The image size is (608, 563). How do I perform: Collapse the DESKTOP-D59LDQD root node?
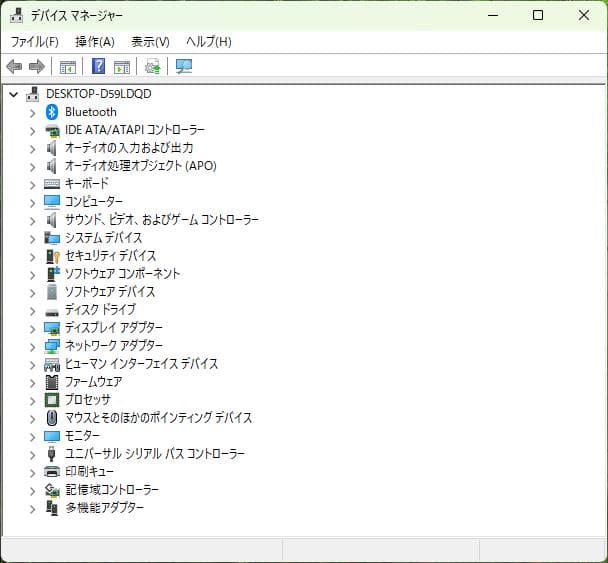pyautogui.click(x=14, y=94)
